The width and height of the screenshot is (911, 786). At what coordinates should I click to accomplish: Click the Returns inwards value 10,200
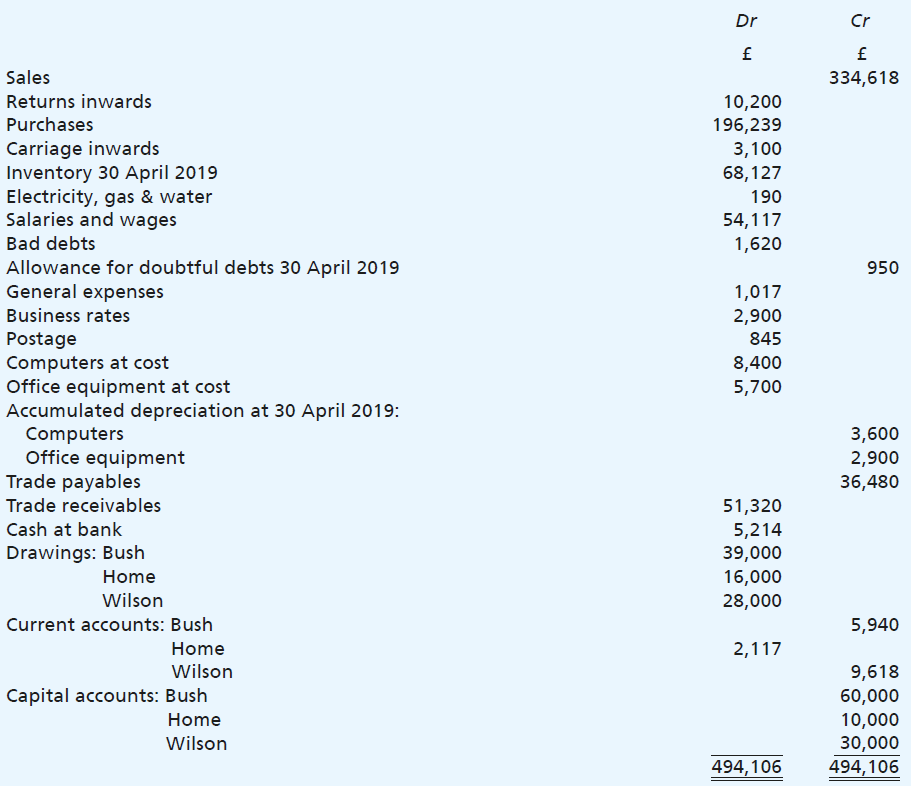(752, 101)
